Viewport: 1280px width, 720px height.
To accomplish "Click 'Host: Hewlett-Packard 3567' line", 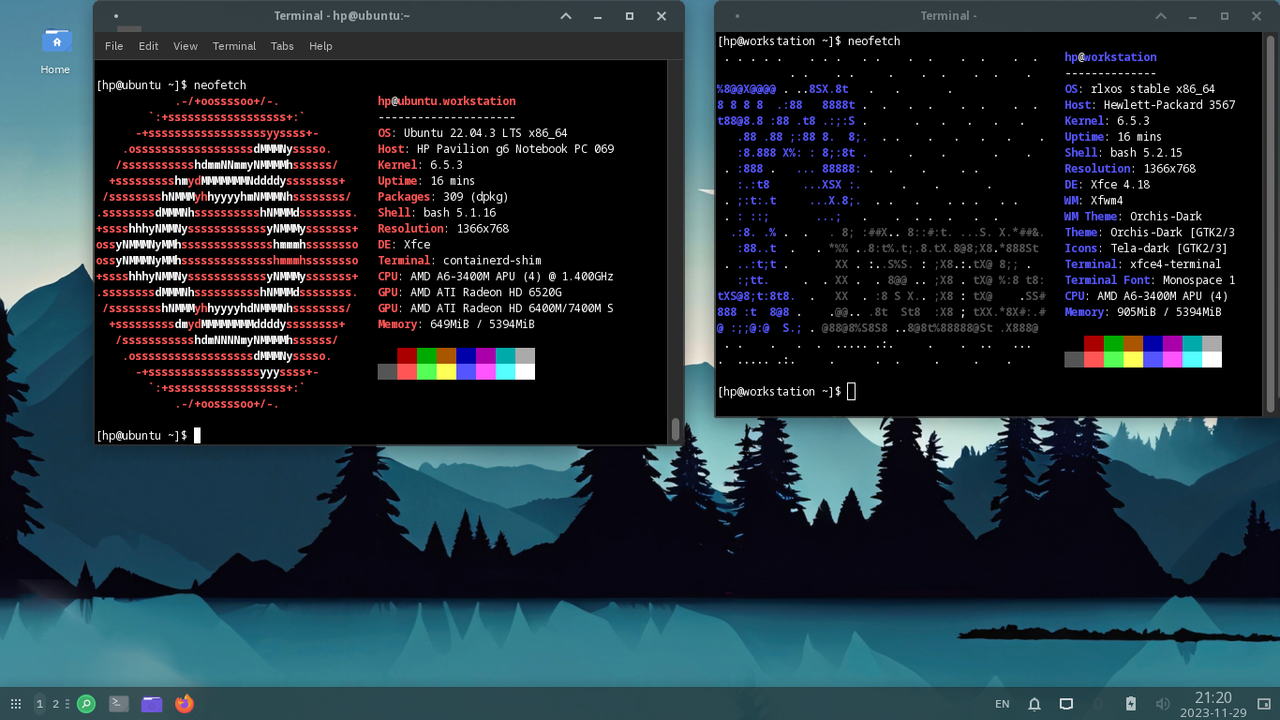I will pyautogui.click(x=1150, y=105).
